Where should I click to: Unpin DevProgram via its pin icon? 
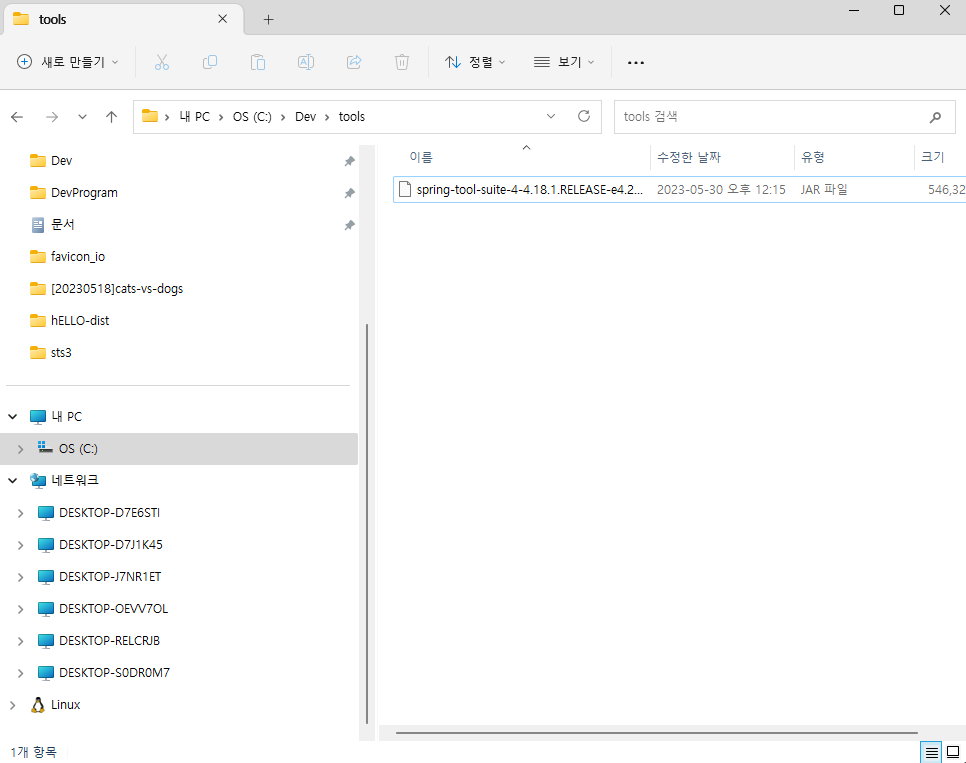coord(349,193)
